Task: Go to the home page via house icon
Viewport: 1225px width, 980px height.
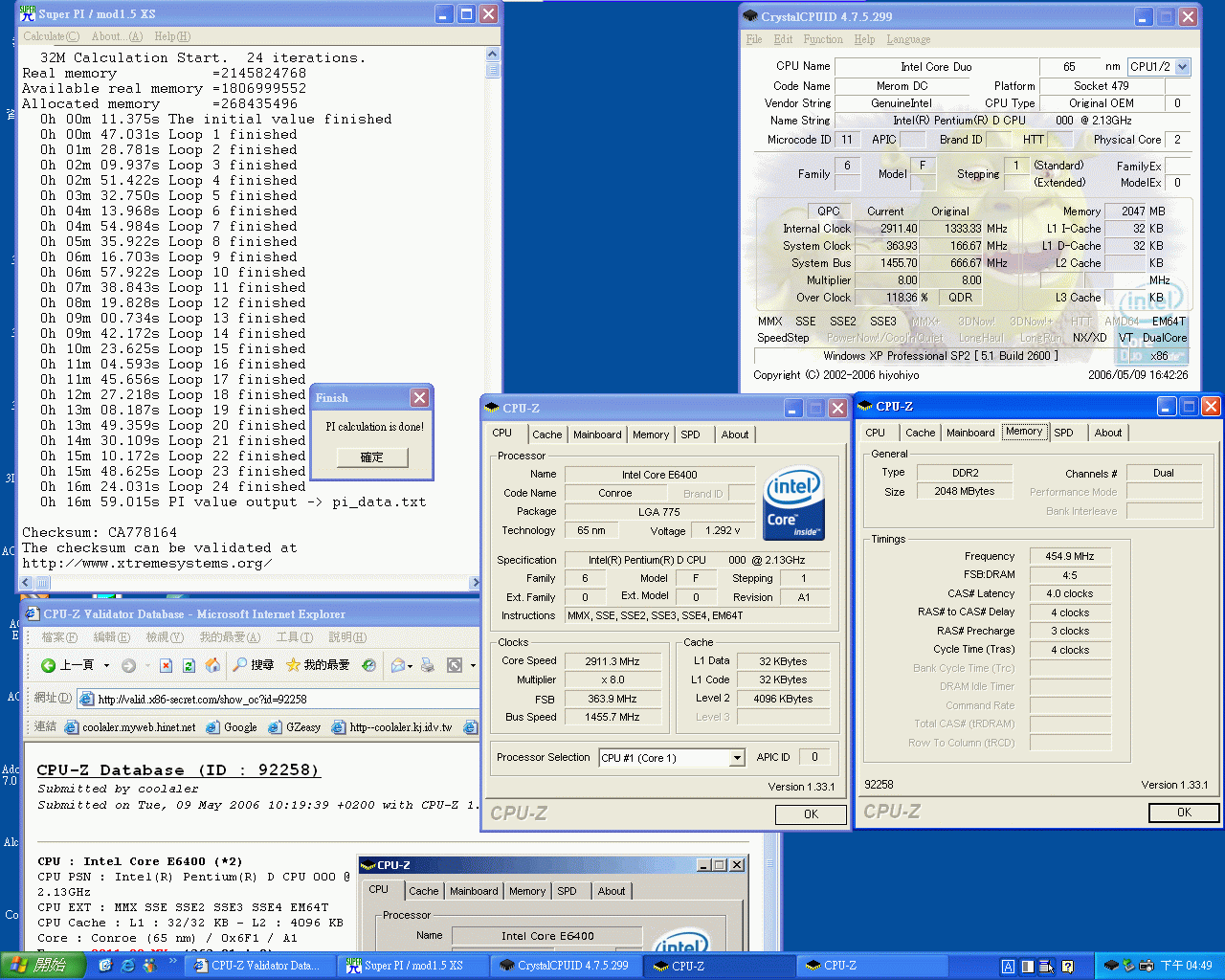Action: point(212,665)
